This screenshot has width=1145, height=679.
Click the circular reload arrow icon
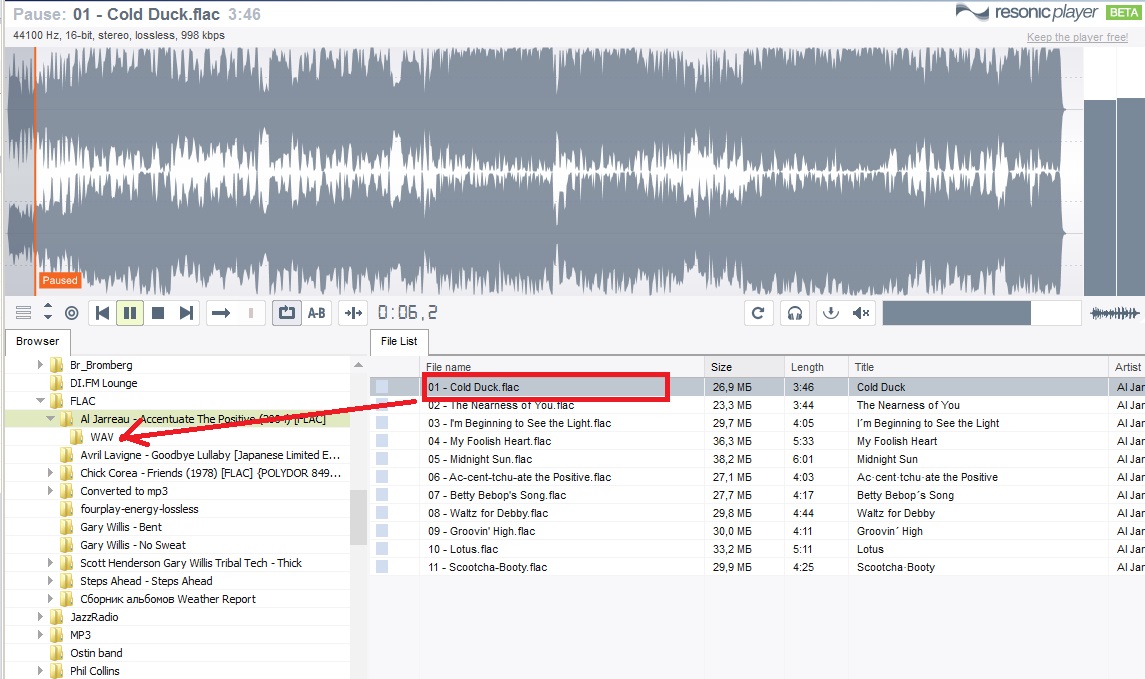(x=758, y=313)
